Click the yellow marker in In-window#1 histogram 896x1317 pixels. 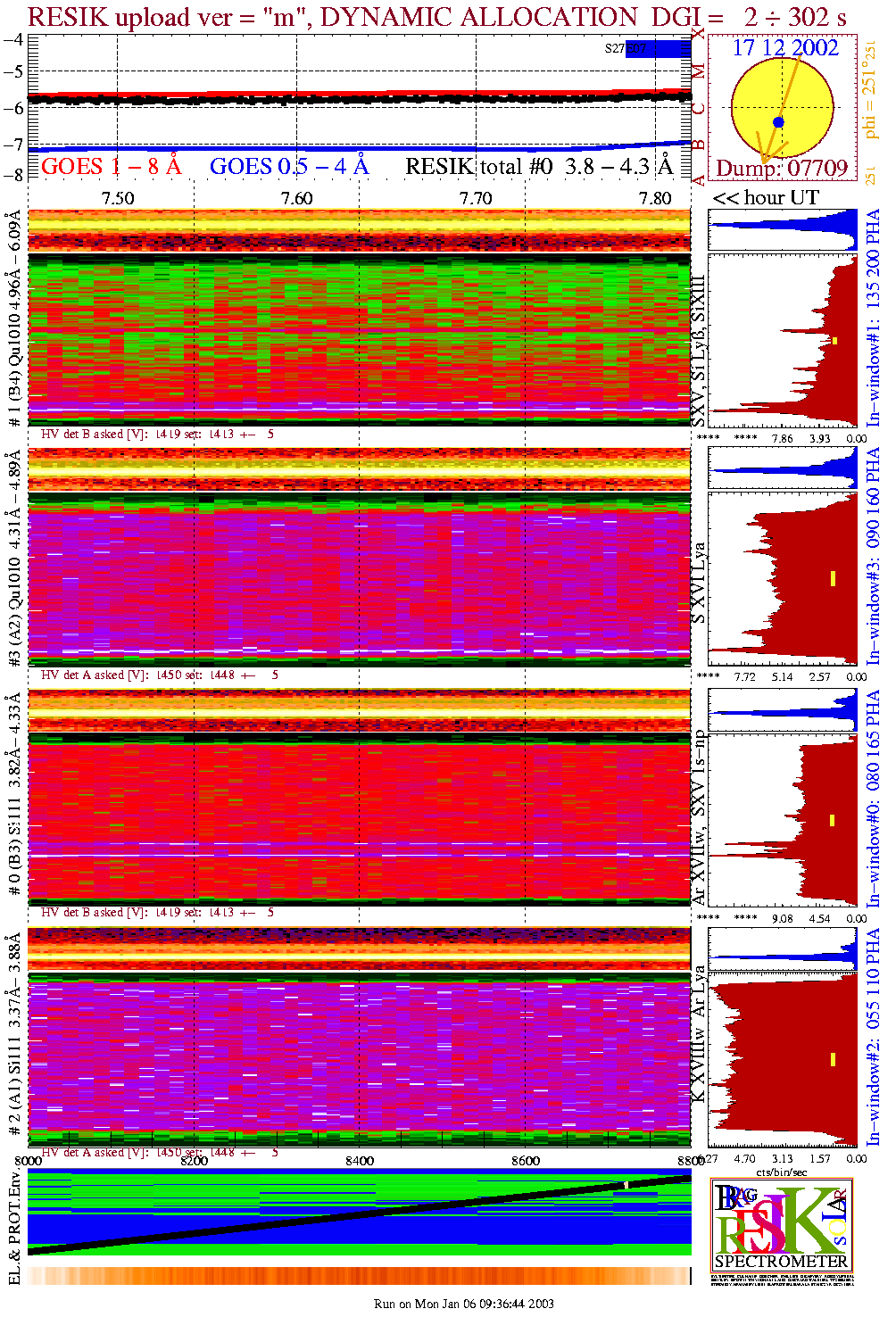(x=835, y=340)
